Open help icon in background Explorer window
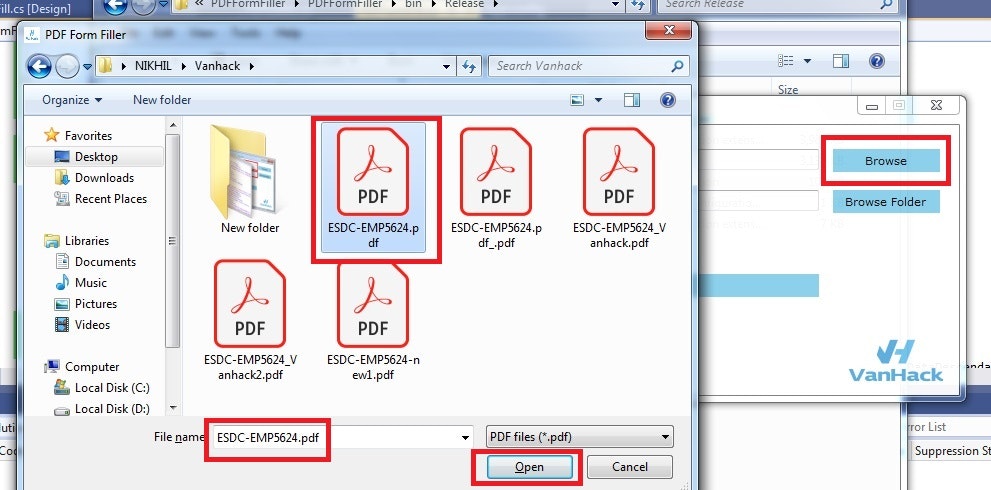The height and width of the screenshot is (490, 991). tap(876, 61)
